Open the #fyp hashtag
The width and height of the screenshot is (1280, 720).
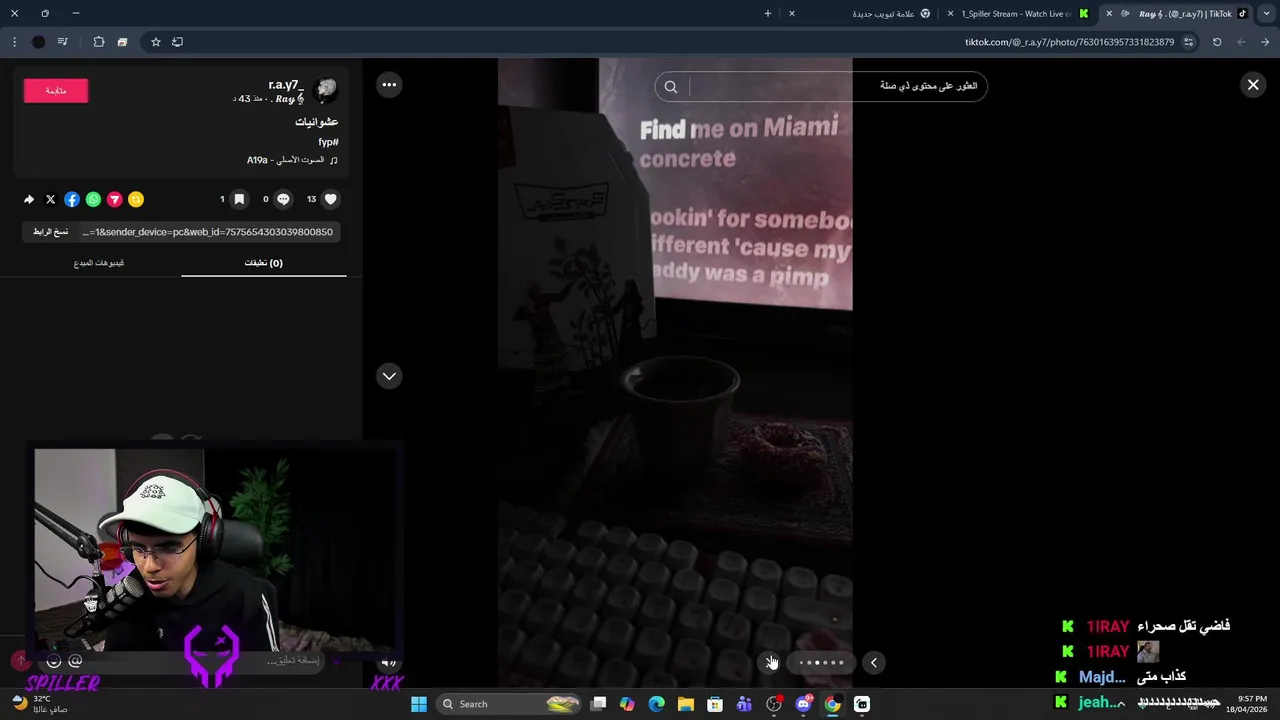pos(328,142)
